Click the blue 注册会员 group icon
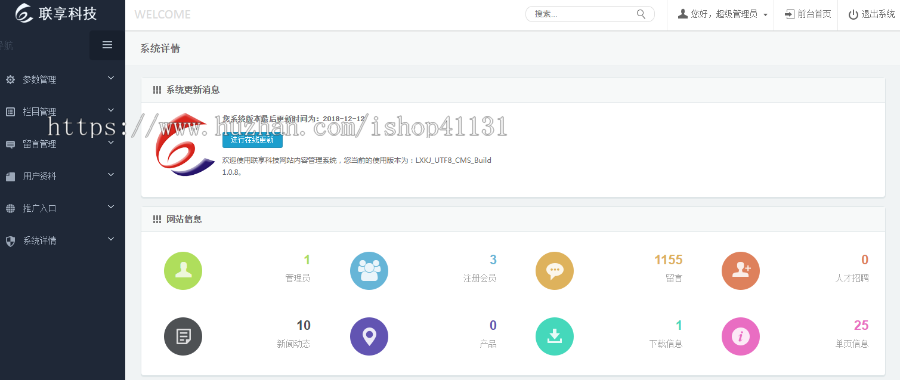The image size is (900, 380). (x=369, y=271)
